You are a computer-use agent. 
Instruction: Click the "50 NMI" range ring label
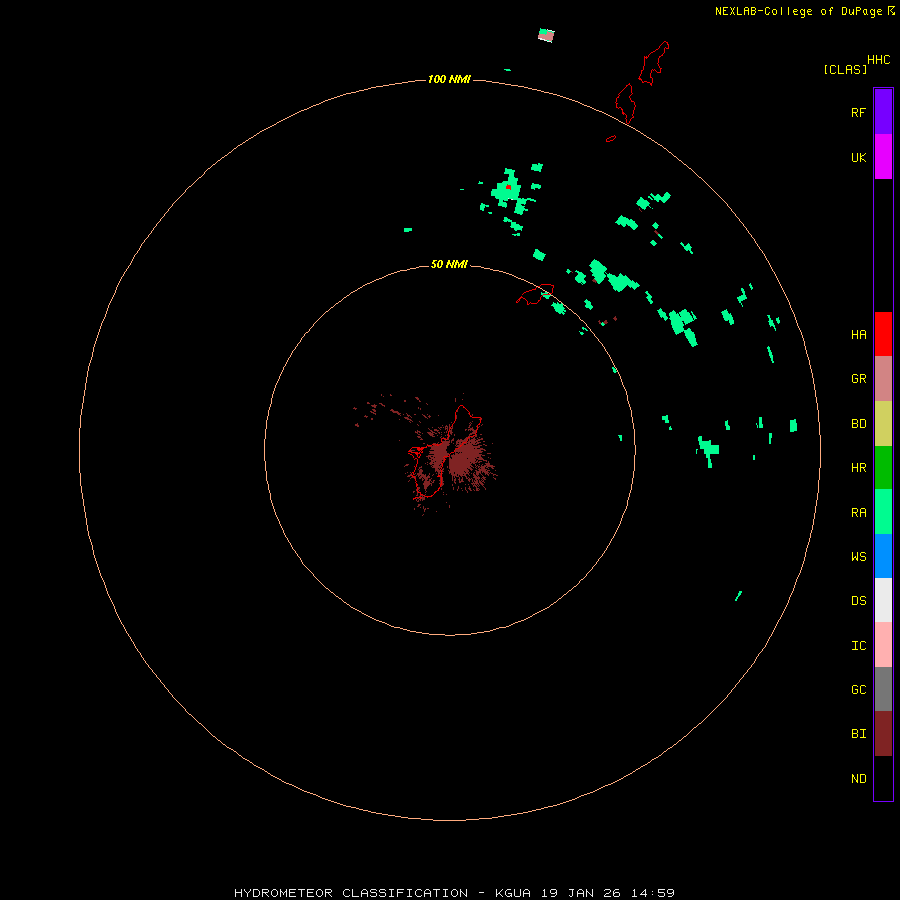click(x=449, y=264)
